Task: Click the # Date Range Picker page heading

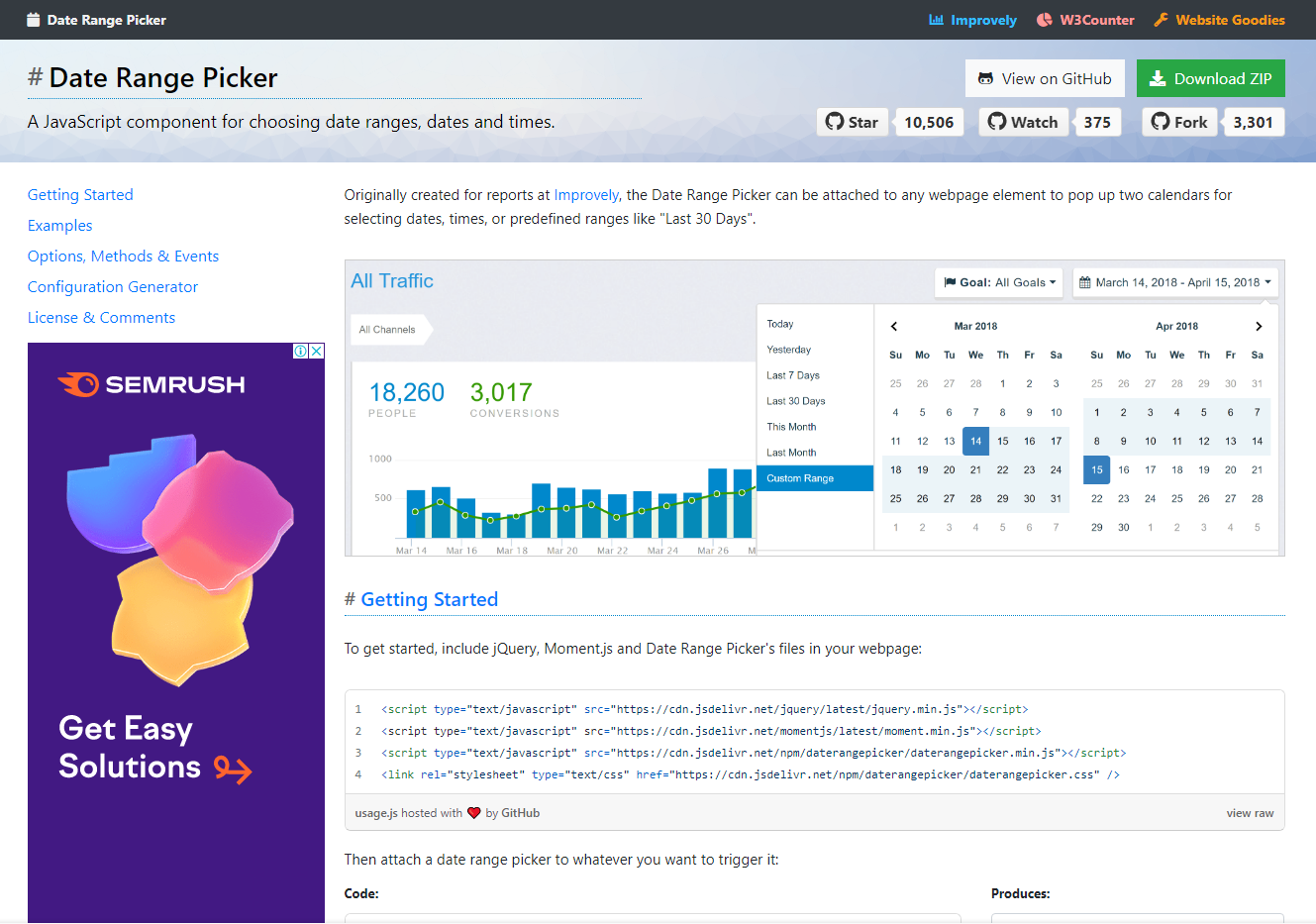Action: pyautogui.click(x=152, y=77)
